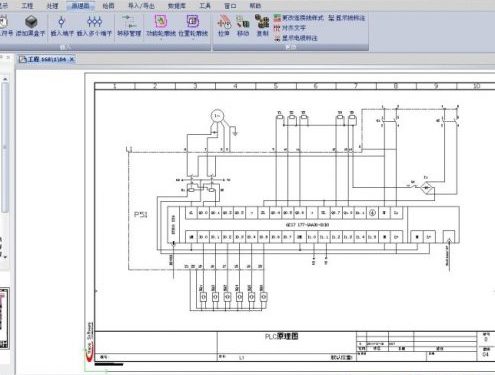Open the 数据库 (database) menu
Image resolution: width=495 pixels, height=375 pixels.
coord(177,6)
